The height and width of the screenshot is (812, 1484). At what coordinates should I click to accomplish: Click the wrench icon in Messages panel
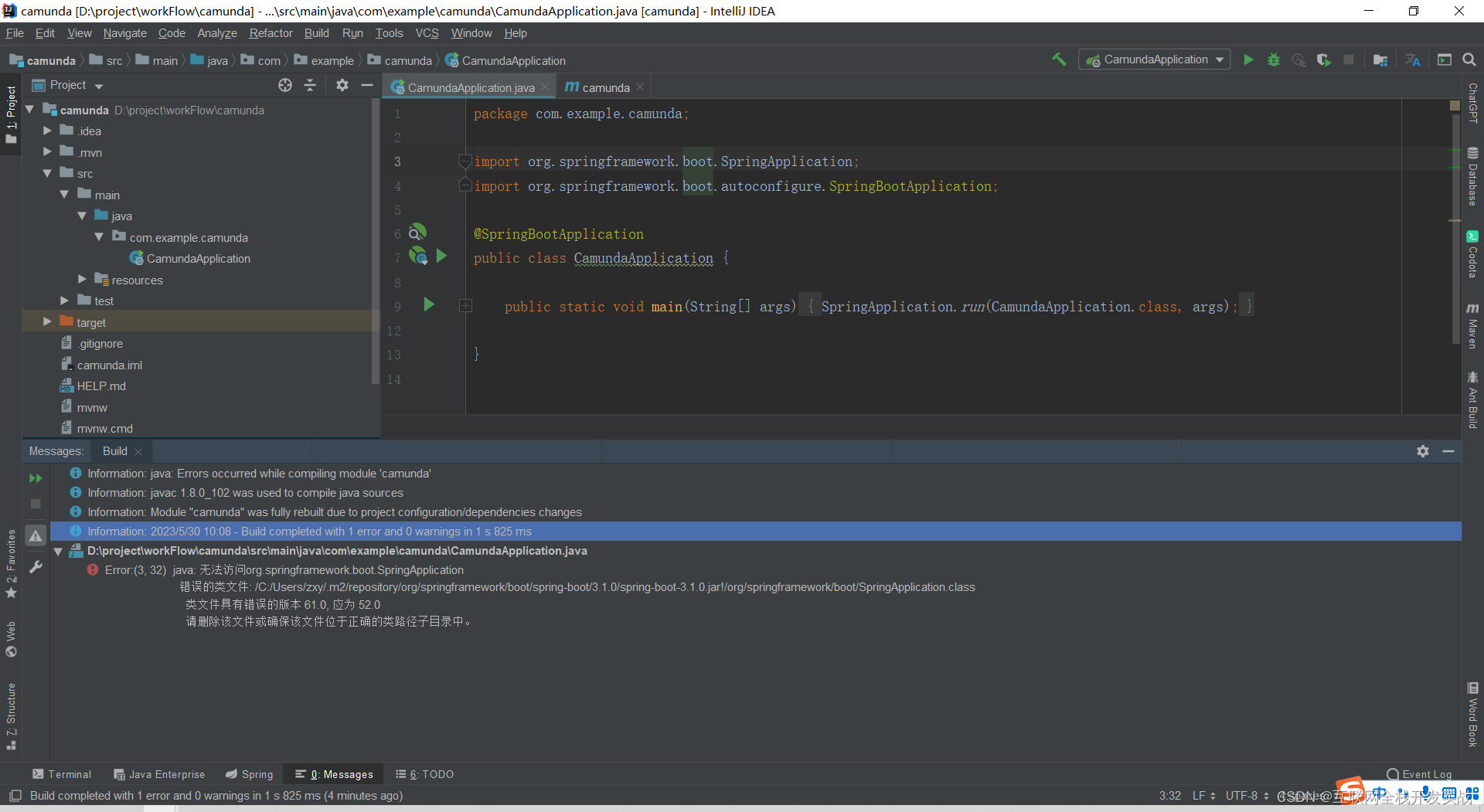click(x=36, y=567)
